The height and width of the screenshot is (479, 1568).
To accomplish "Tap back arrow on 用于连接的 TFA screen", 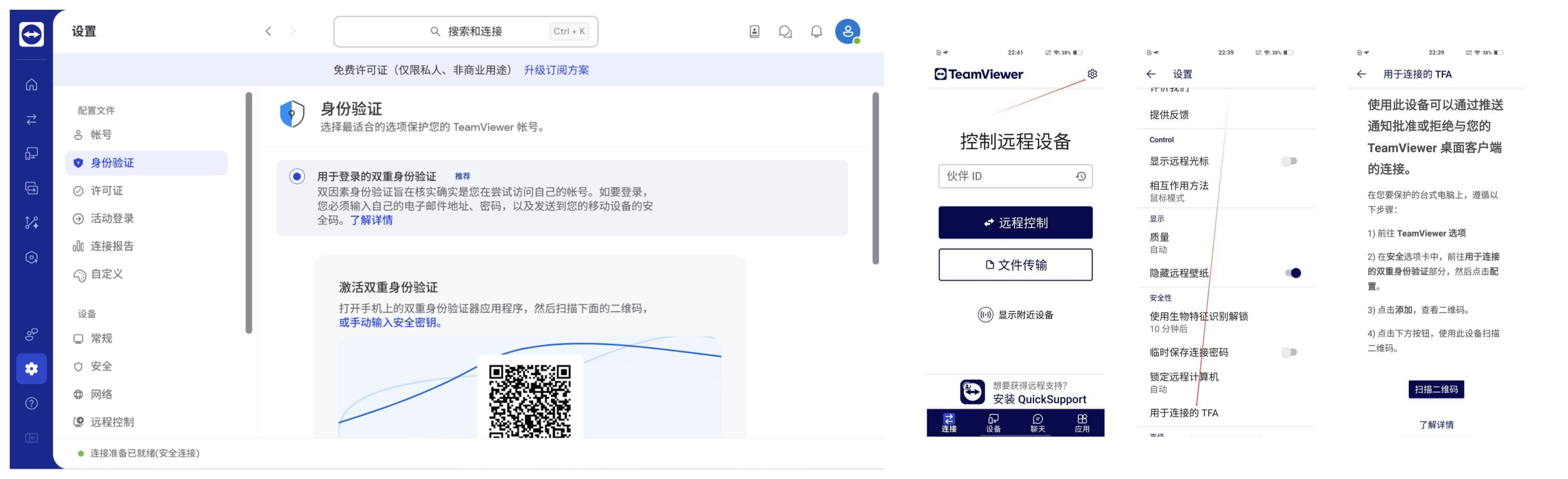I will pyautogui.click(x=1361, y=74).
